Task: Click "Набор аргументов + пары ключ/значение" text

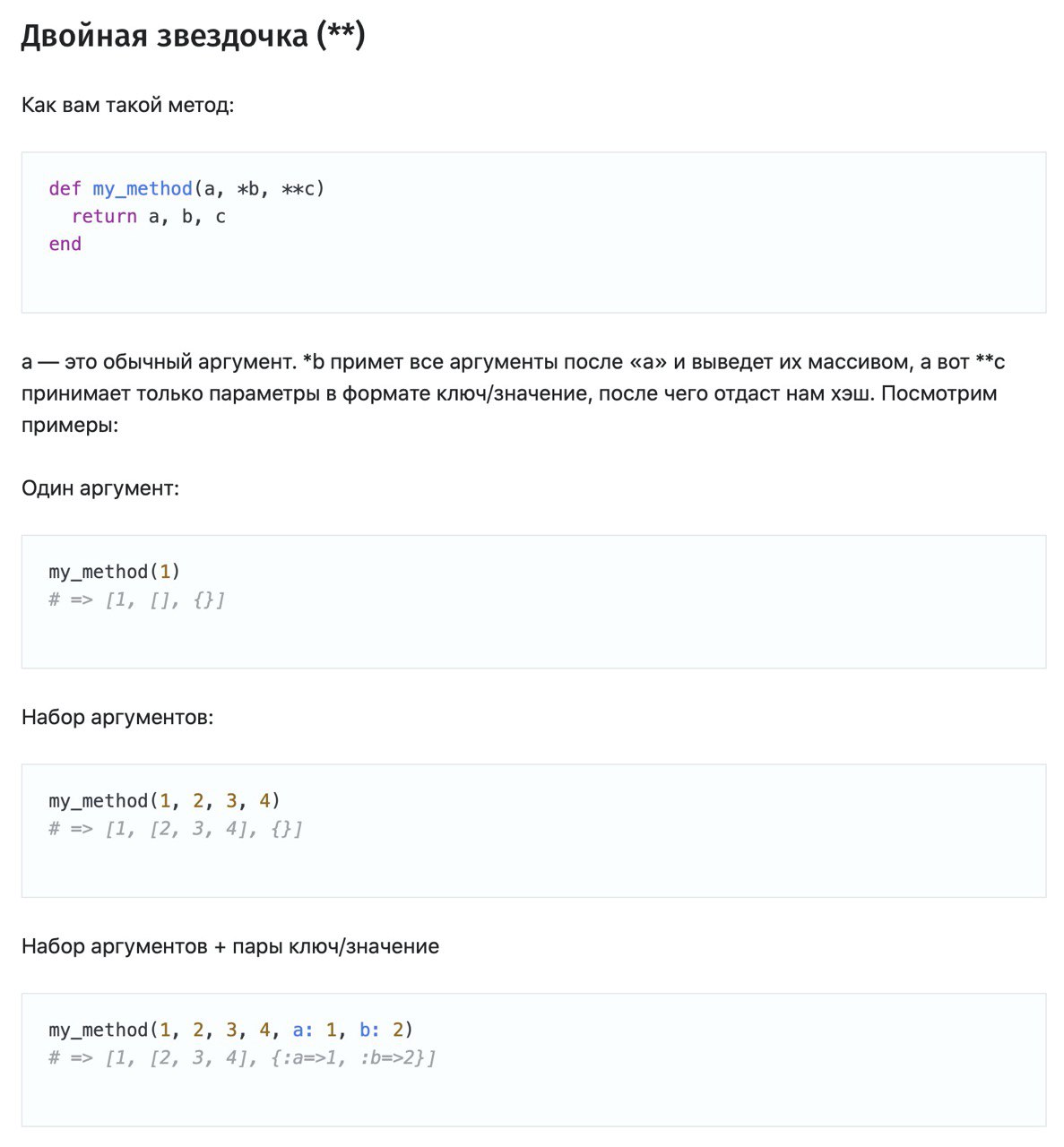Action: tap(230, 947)
